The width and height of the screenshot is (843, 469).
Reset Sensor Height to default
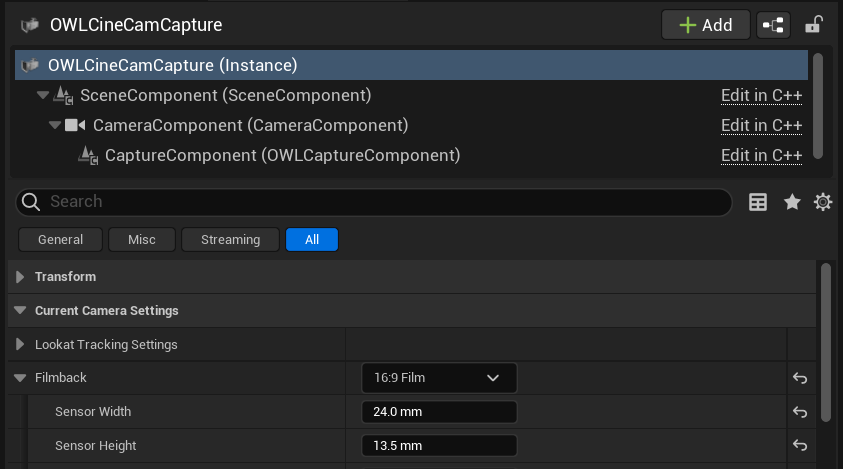[x=800, y=445]
